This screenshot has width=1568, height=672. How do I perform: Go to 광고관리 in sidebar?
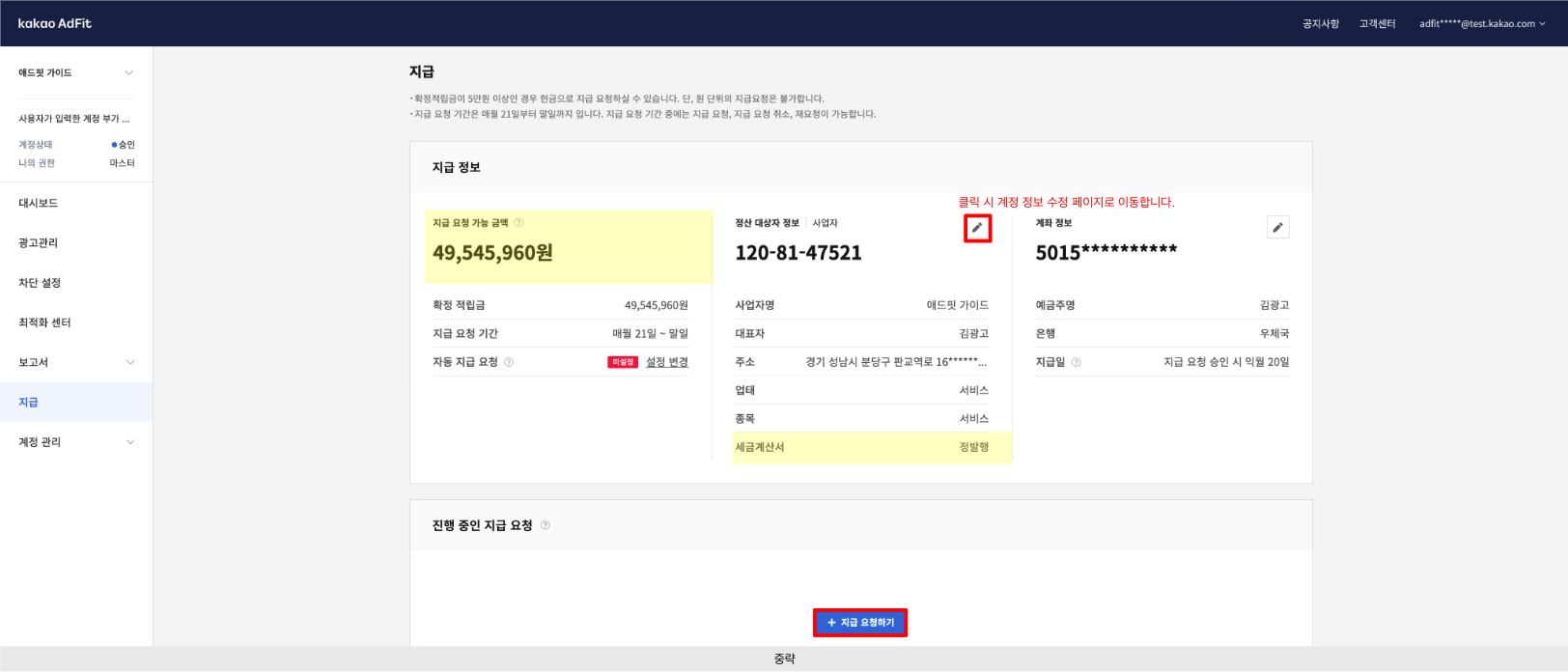(x=39, y=243)
